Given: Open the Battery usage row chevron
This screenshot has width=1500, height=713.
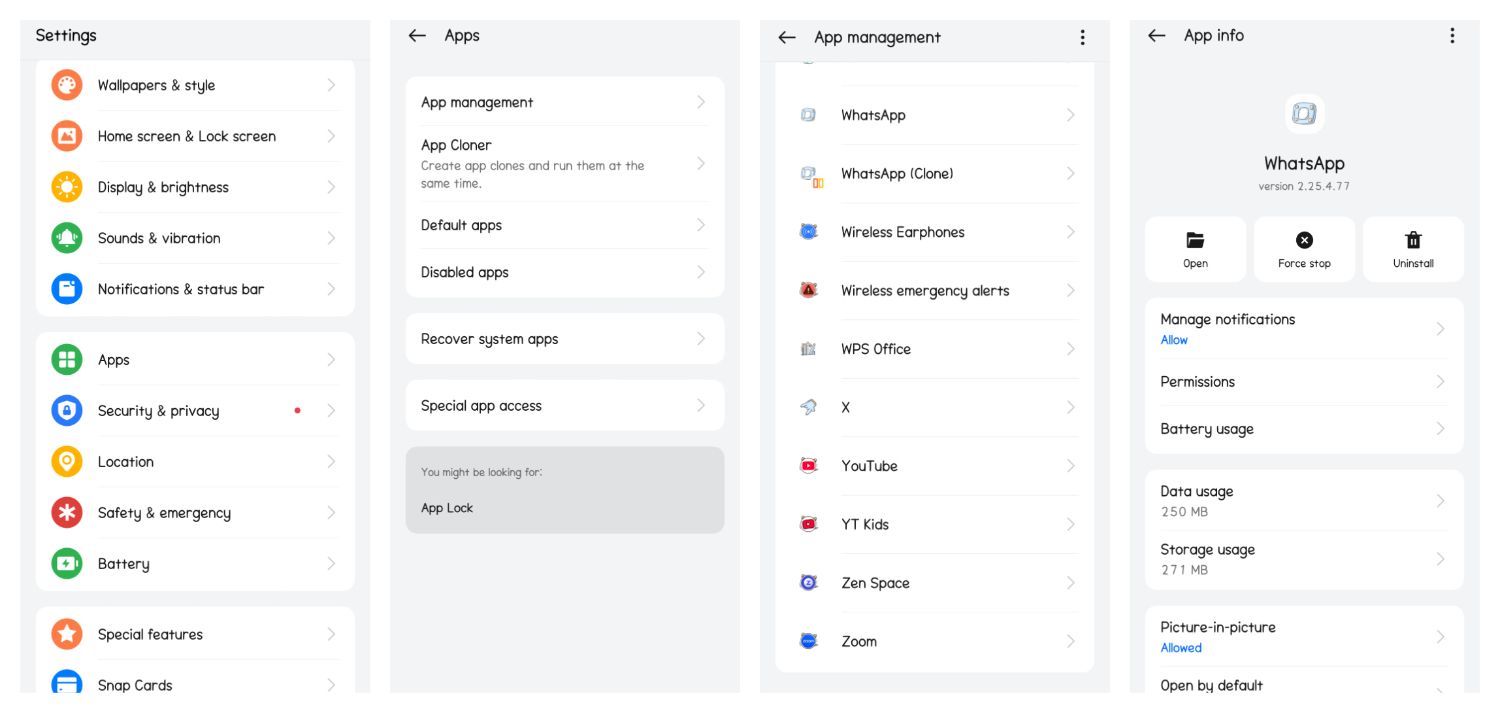Looking at the screenshot, I should (1440, 429).
